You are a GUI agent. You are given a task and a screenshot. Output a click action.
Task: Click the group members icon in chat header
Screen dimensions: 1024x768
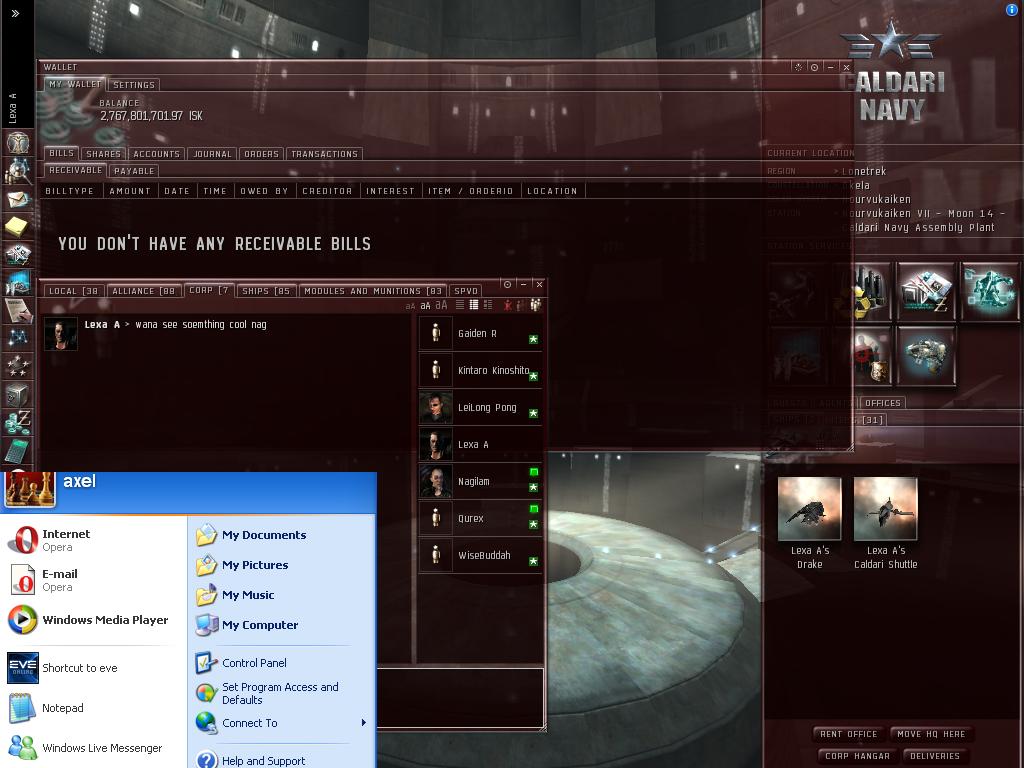coord(536,305)
